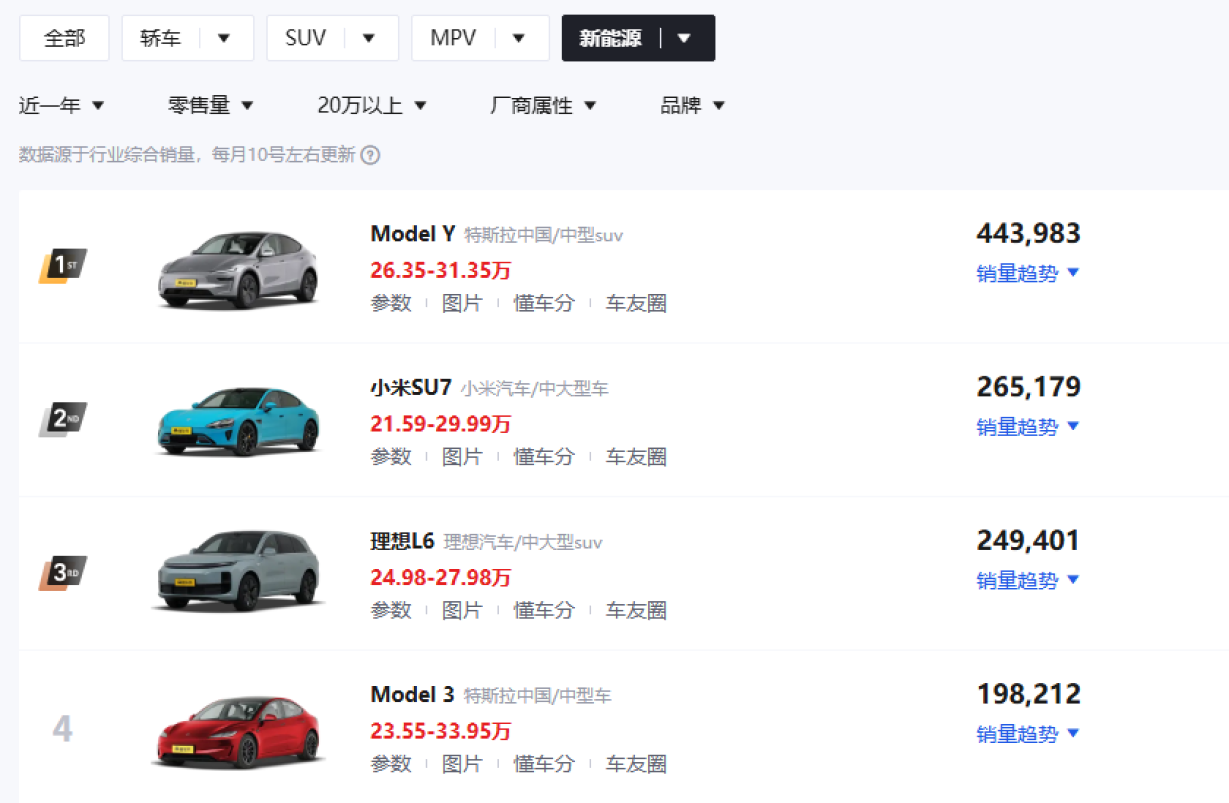Select the 全部 tab
1229x803 pixels.
point(64,38)
